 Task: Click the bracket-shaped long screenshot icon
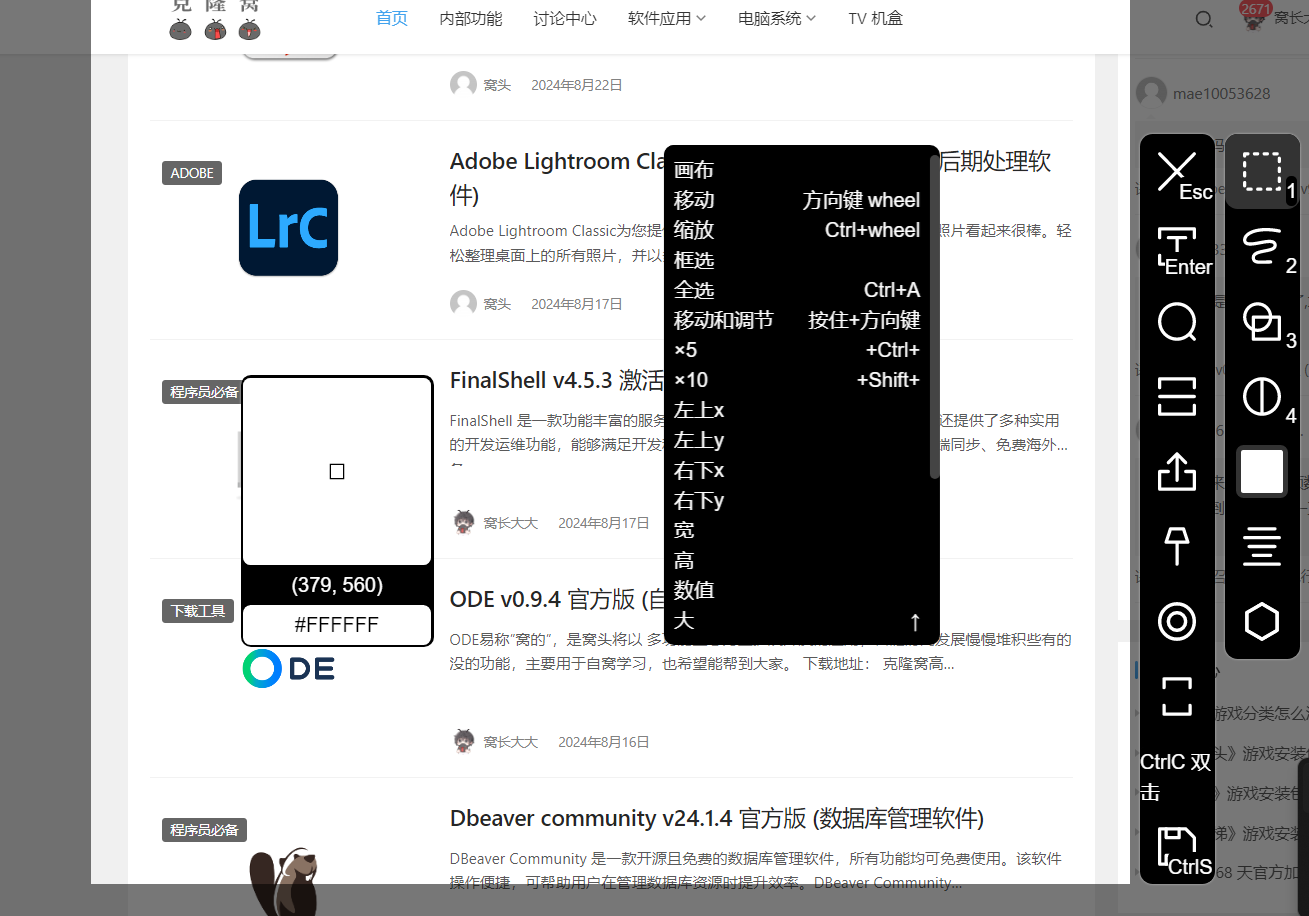1177,697
